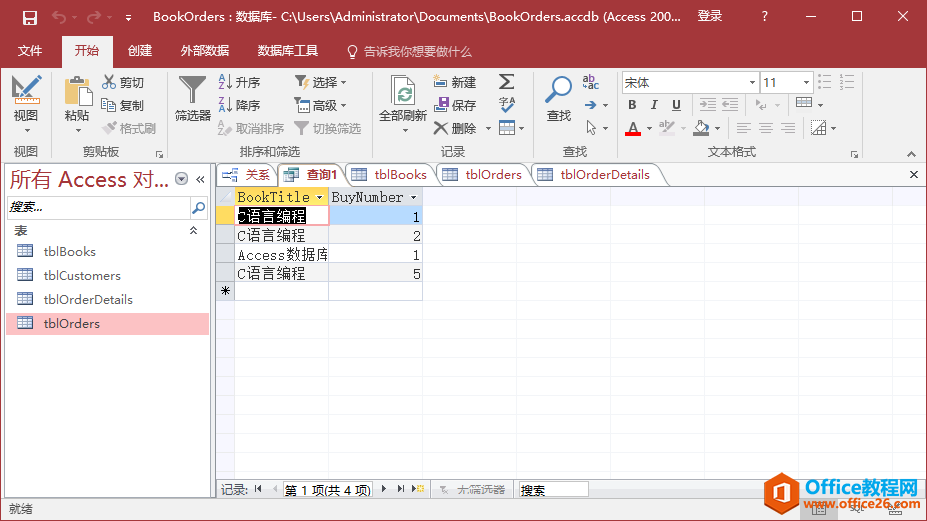
Task: Collapse the 表 group in navigation pane
Action: [193, 231]
